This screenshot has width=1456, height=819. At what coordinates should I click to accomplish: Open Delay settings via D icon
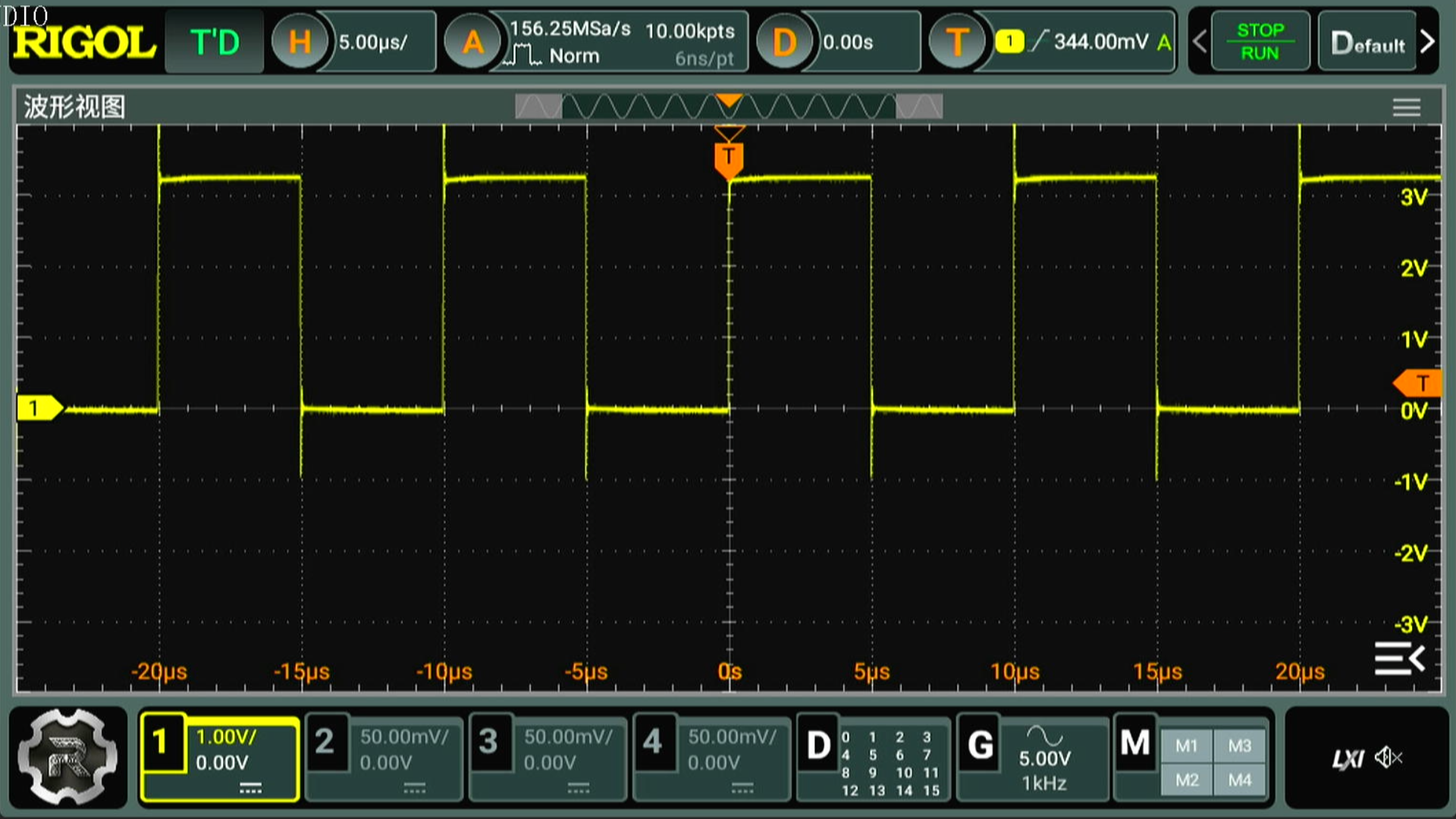point(784,42)
